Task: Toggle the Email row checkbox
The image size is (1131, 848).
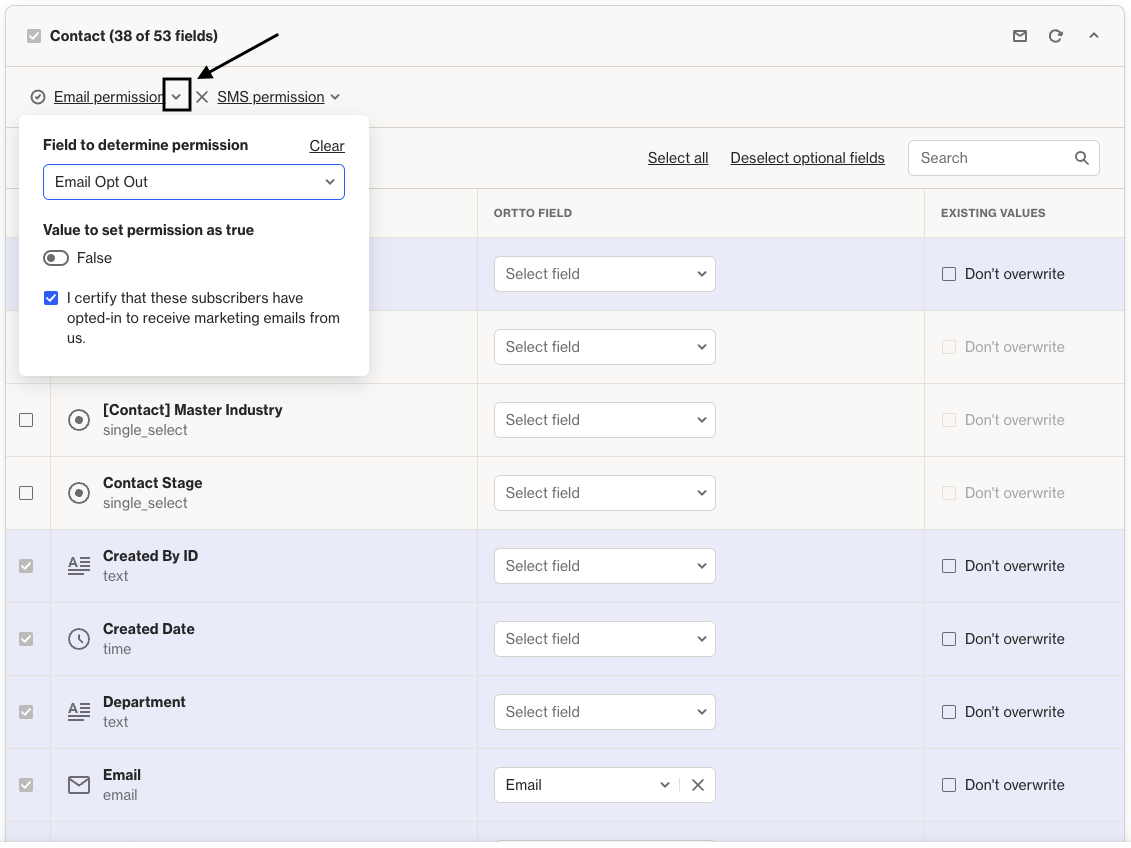Action: [26, 785]
